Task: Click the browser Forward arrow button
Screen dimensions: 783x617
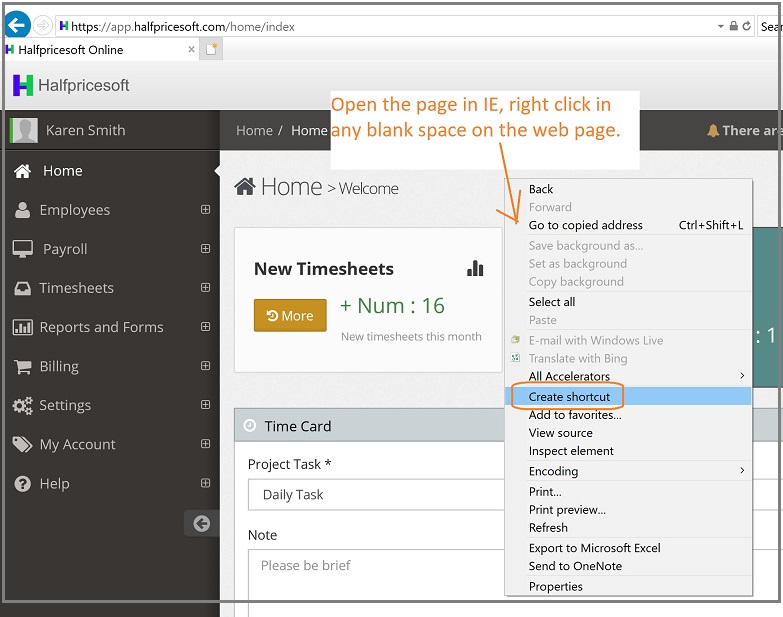Action: tap(43, 25)
